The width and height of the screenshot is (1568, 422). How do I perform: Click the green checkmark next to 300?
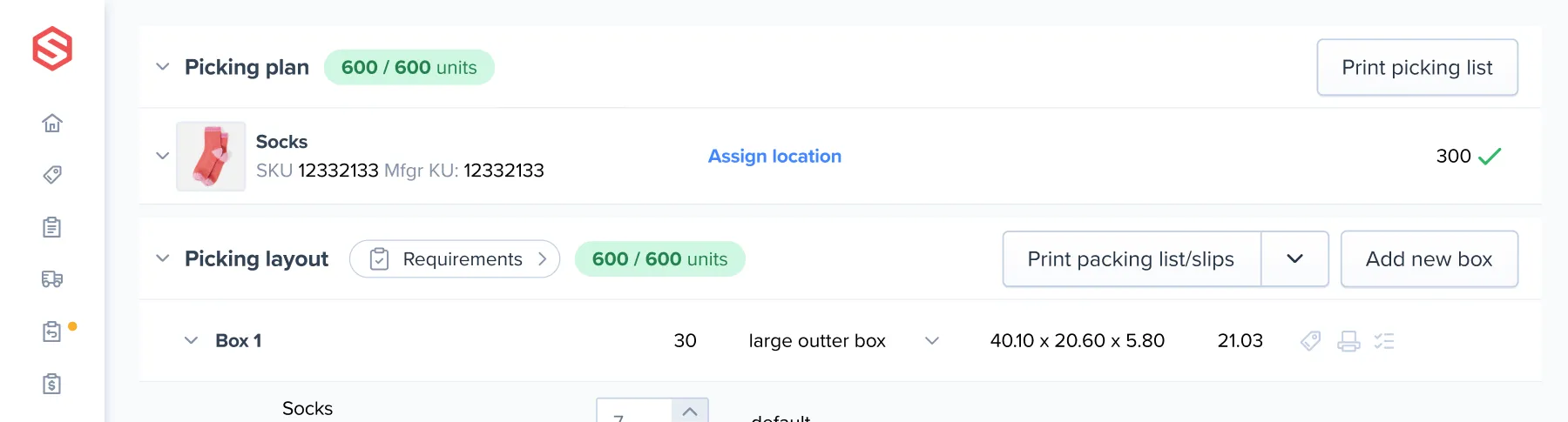point(1490,157)
